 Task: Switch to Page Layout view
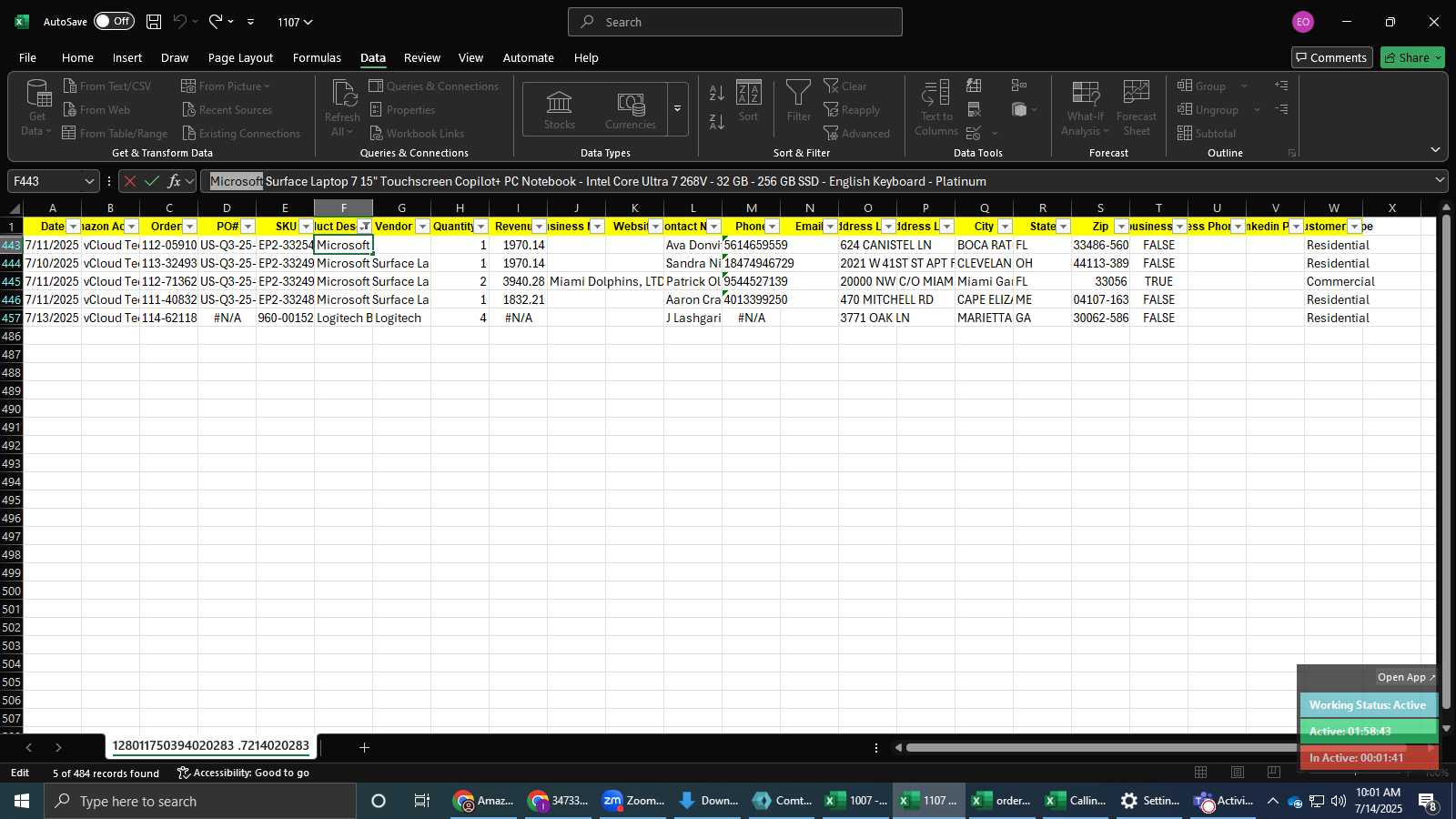tap(1238, 772)
